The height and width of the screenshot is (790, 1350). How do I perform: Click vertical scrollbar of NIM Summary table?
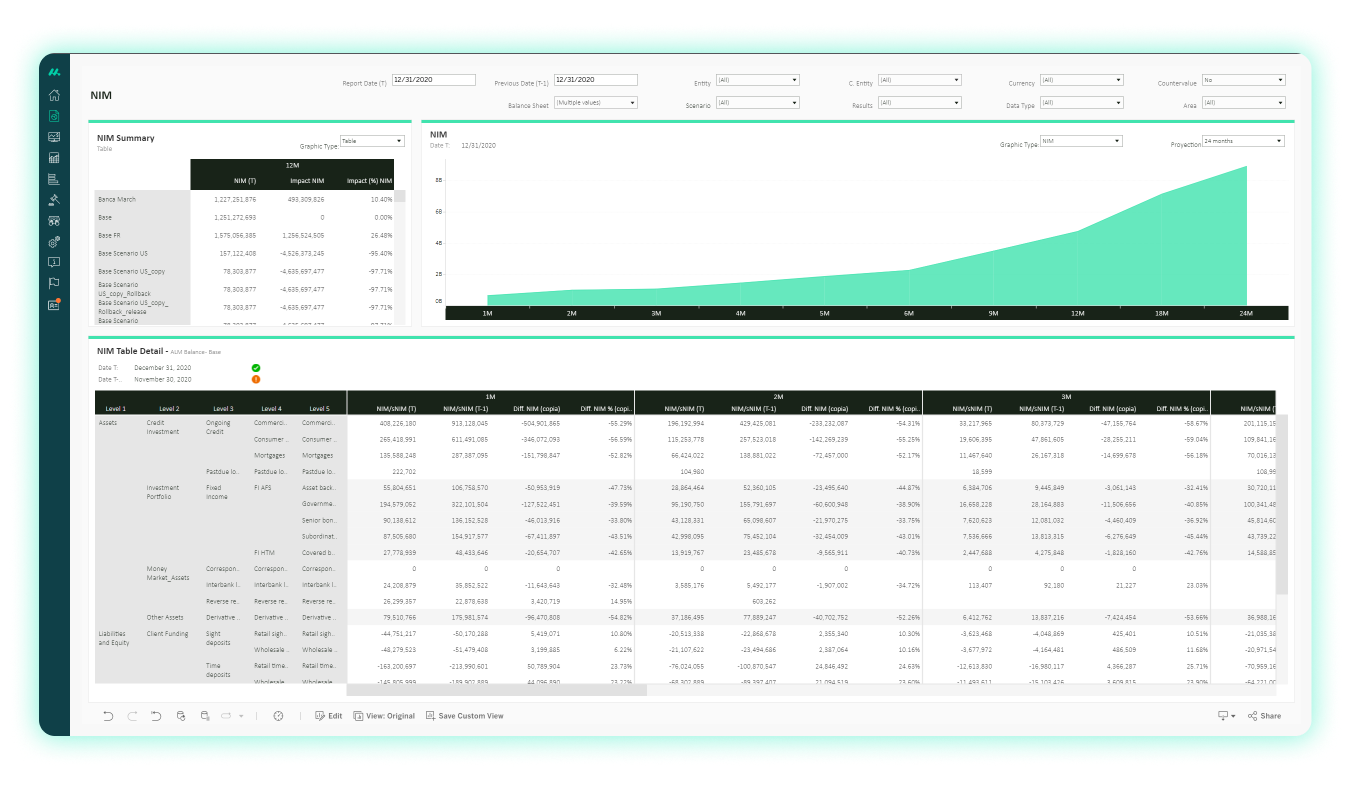(x=400, y=196)
